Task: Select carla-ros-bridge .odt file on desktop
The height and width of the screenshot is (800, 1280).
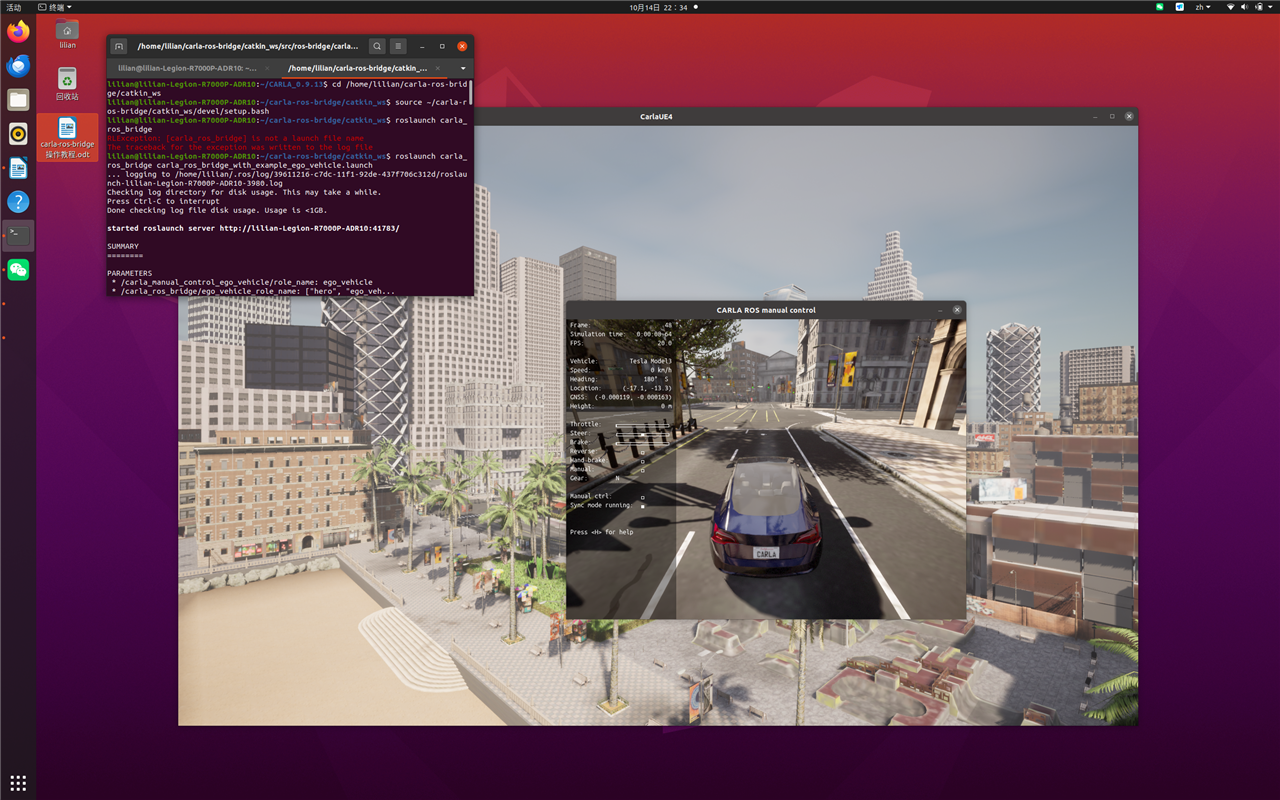Action: tap(67, 137)
